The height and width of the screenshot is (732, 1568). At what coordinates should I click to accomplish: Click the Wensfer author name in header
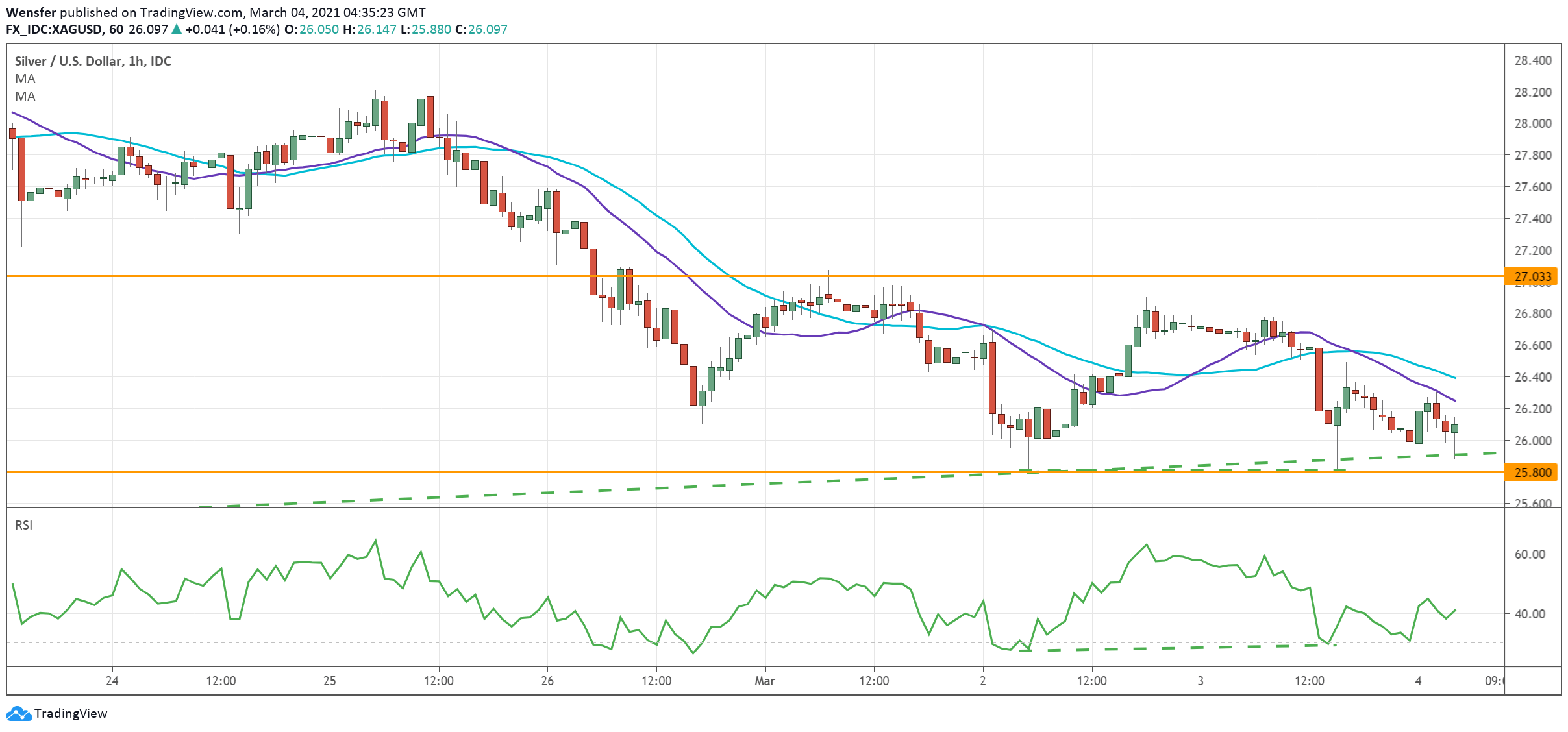pos(31,12)
